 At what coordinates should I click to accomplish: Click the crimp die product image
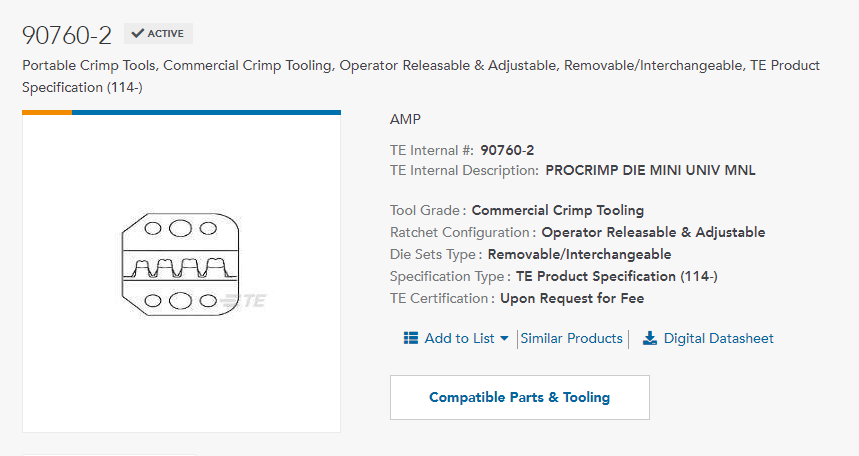click(181, 265)
